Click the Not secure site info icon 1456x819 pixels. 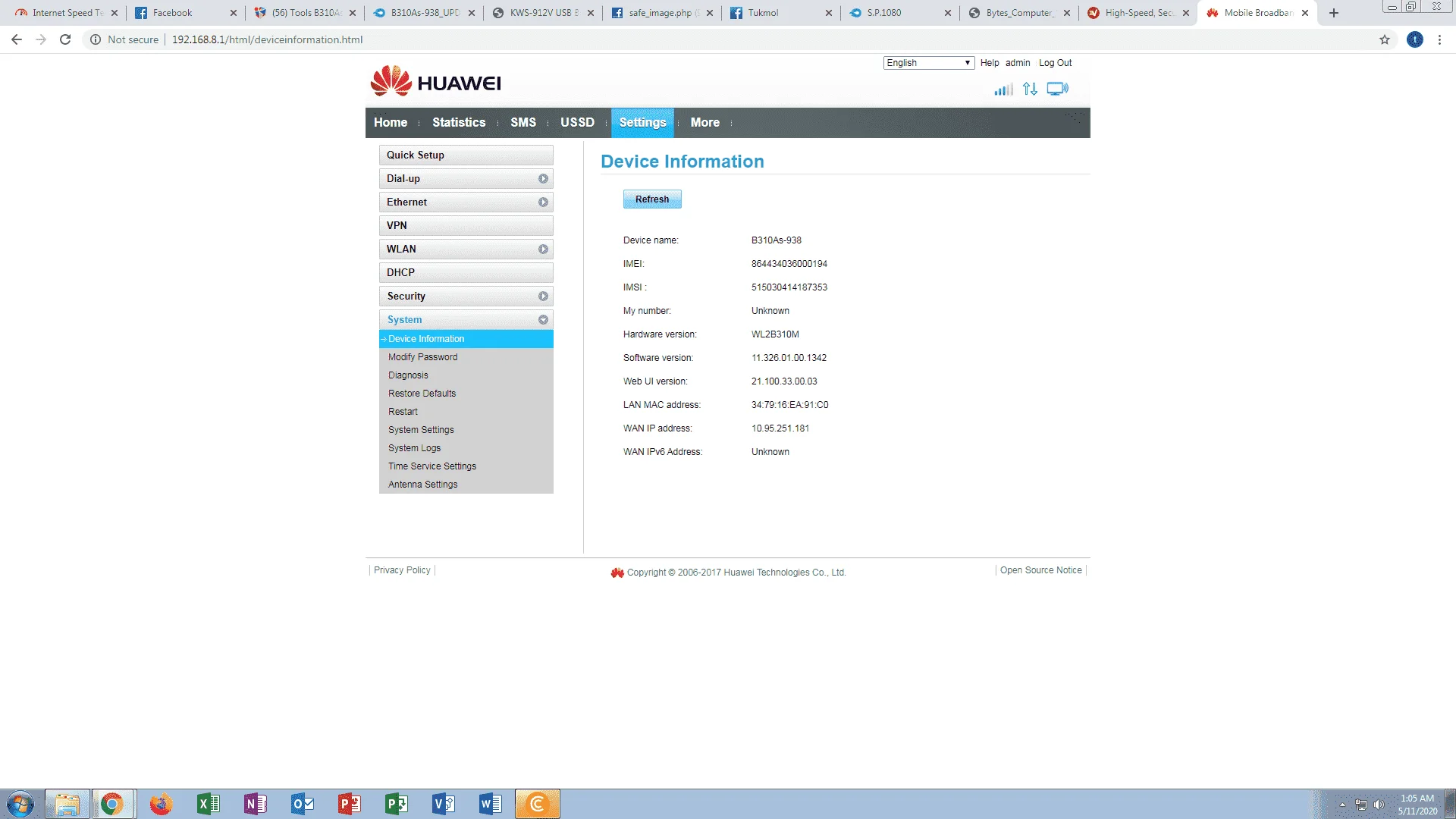click(x=96, y=39)
